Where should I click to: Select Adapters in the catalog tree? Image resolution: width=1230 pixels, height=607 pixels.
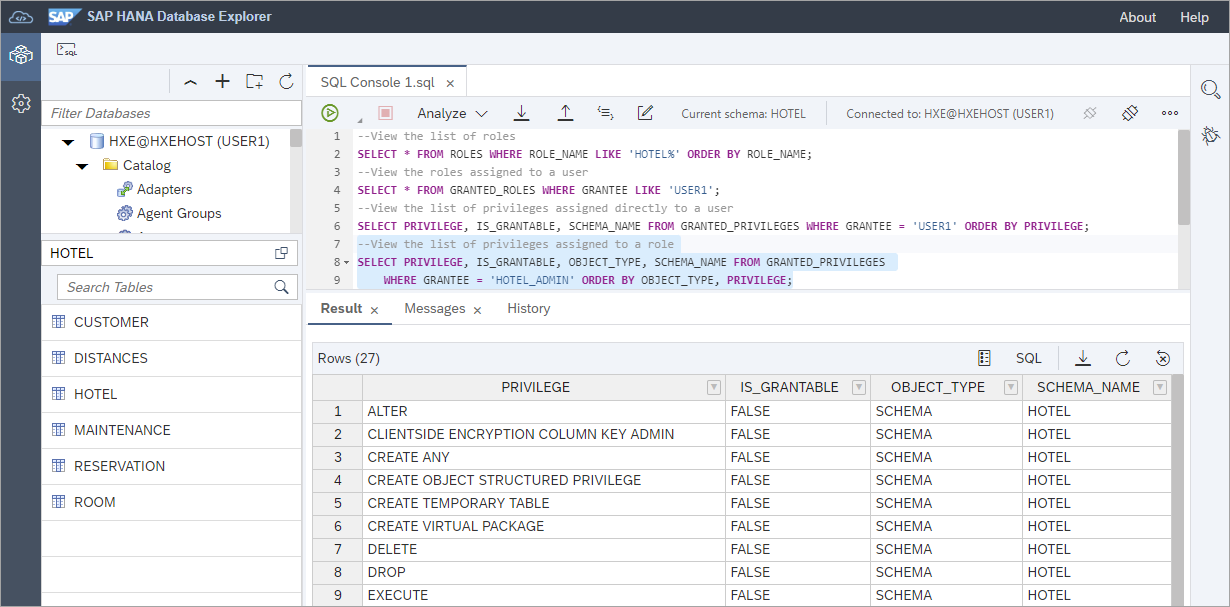165,190
